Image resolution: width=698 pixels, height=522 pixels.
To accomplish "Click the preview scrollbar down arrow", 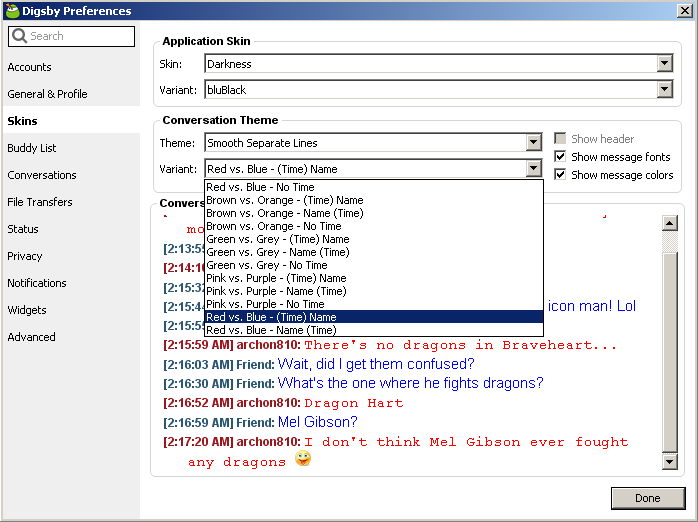I will [x=670, y=462].
